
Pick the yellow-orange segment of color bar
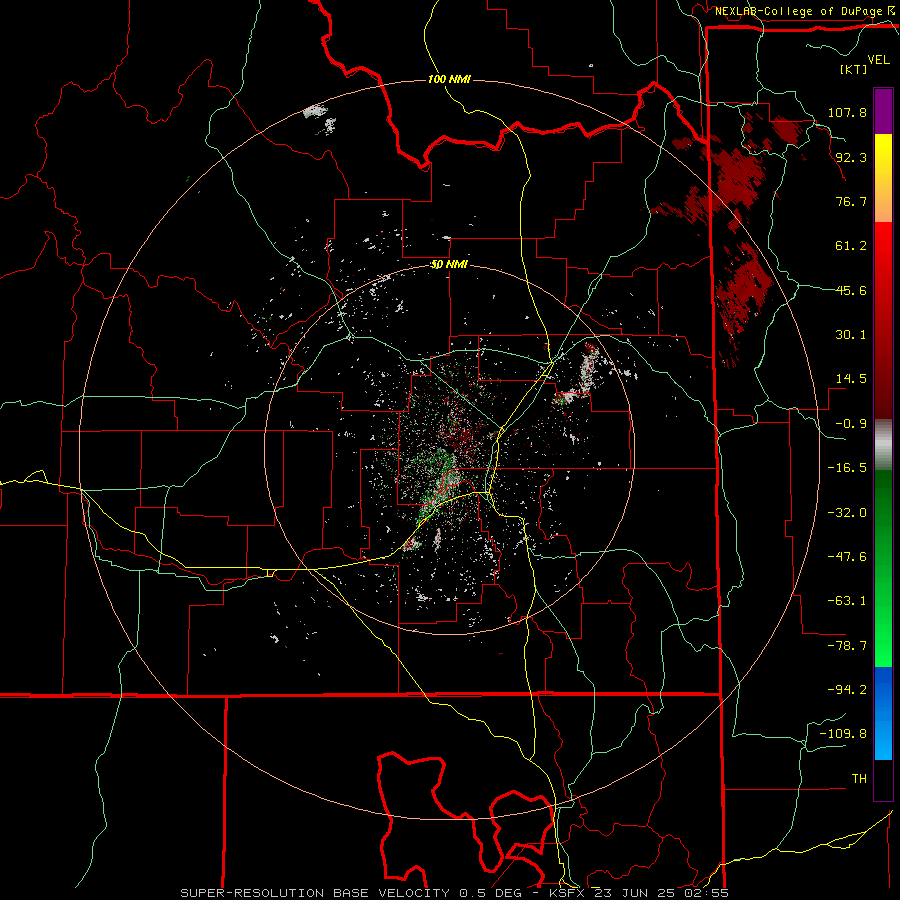pos(883,178)
